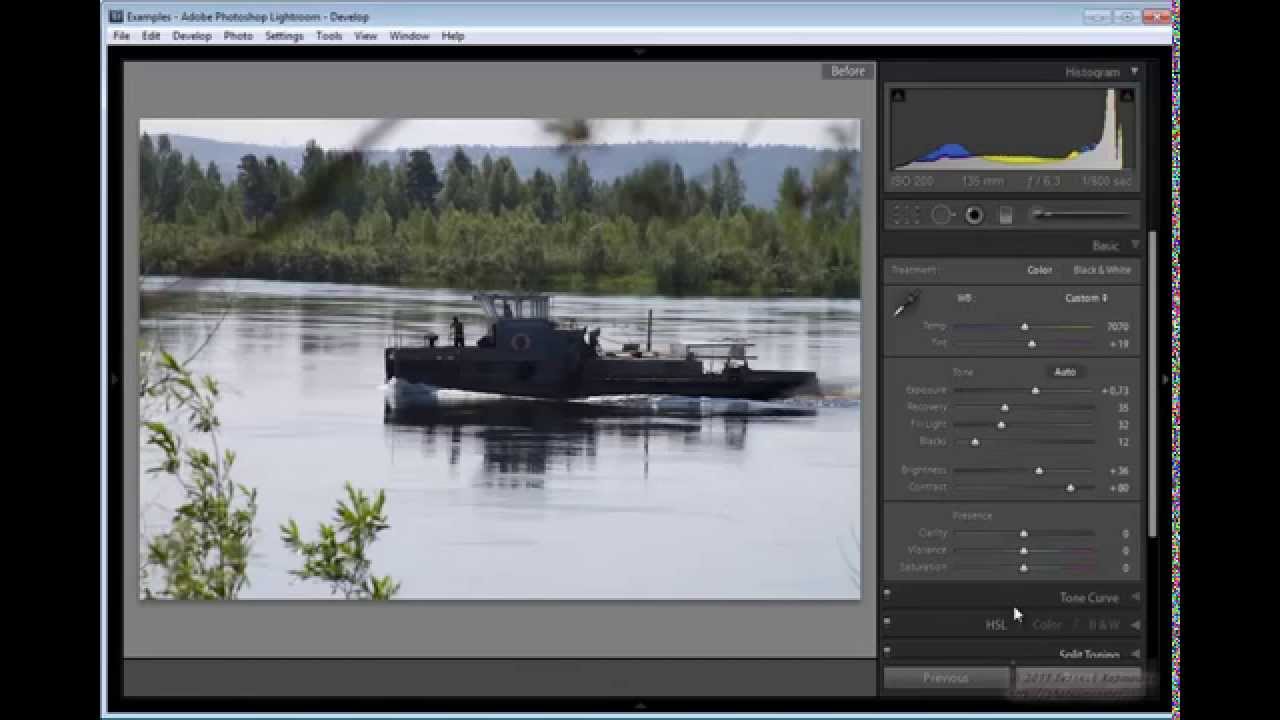The height and width of the screenshot is (720, 1280).
Task: Switch to the B&W adjustment tab
Action: click(1104, 625)
